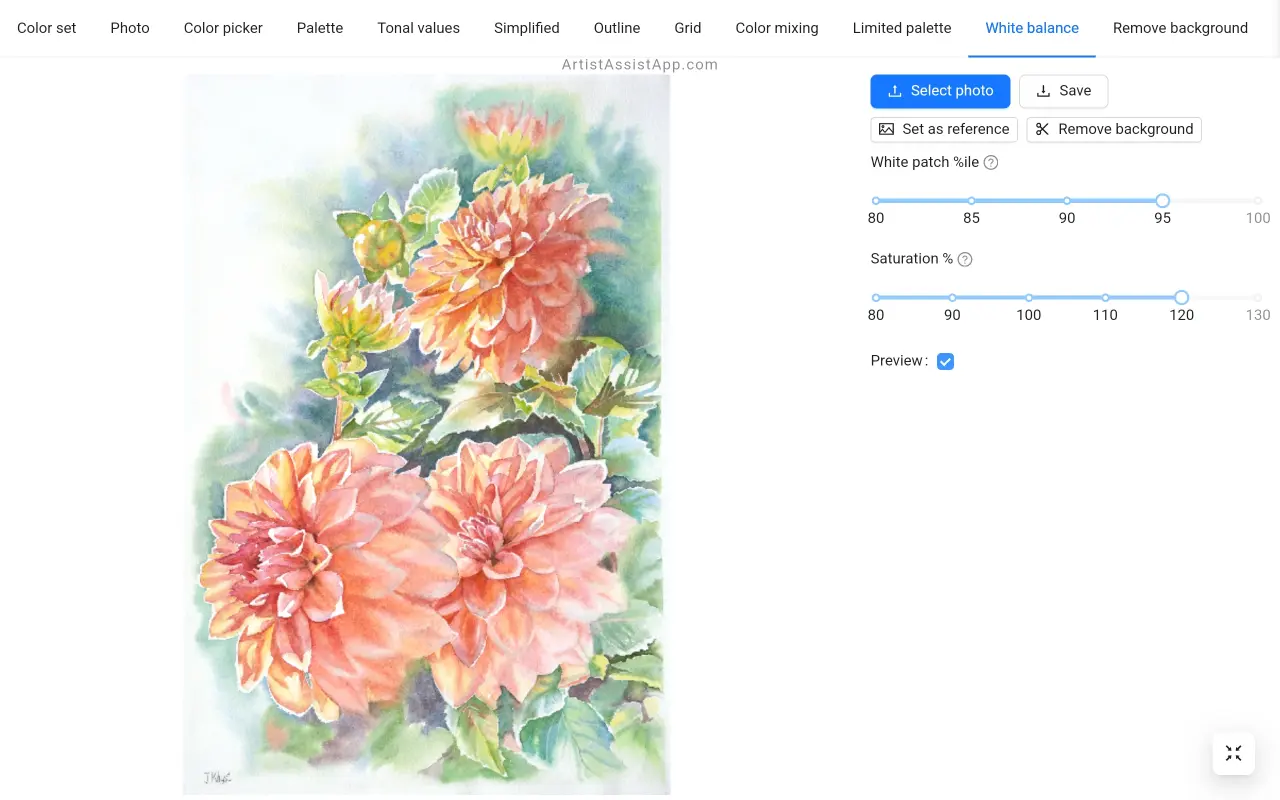The height and width of the screenshot is (800, 1280).
Task: Click the 'White patch %ile' label text
Action: point(925,162)
